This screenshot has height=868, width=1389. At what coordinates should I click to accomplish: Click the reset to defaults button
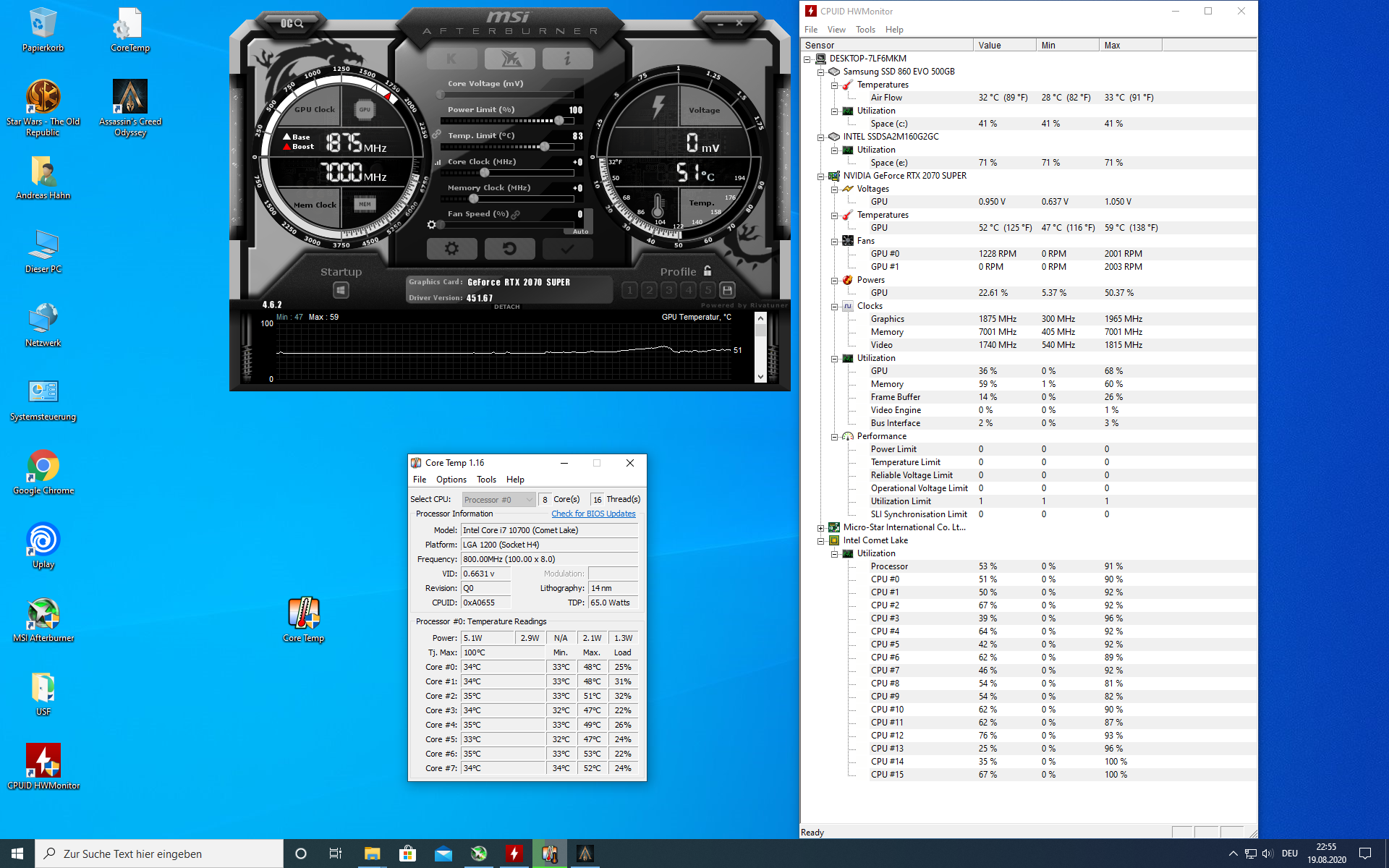pyautogui.click(x=509, y=249)
